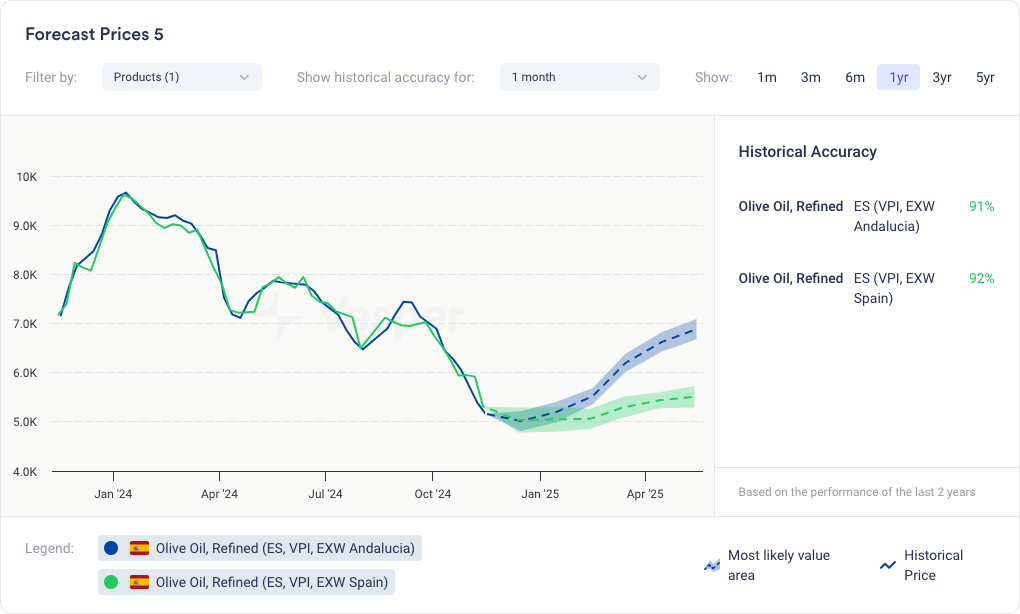Click the Most likely value area icon

[712, 565]
